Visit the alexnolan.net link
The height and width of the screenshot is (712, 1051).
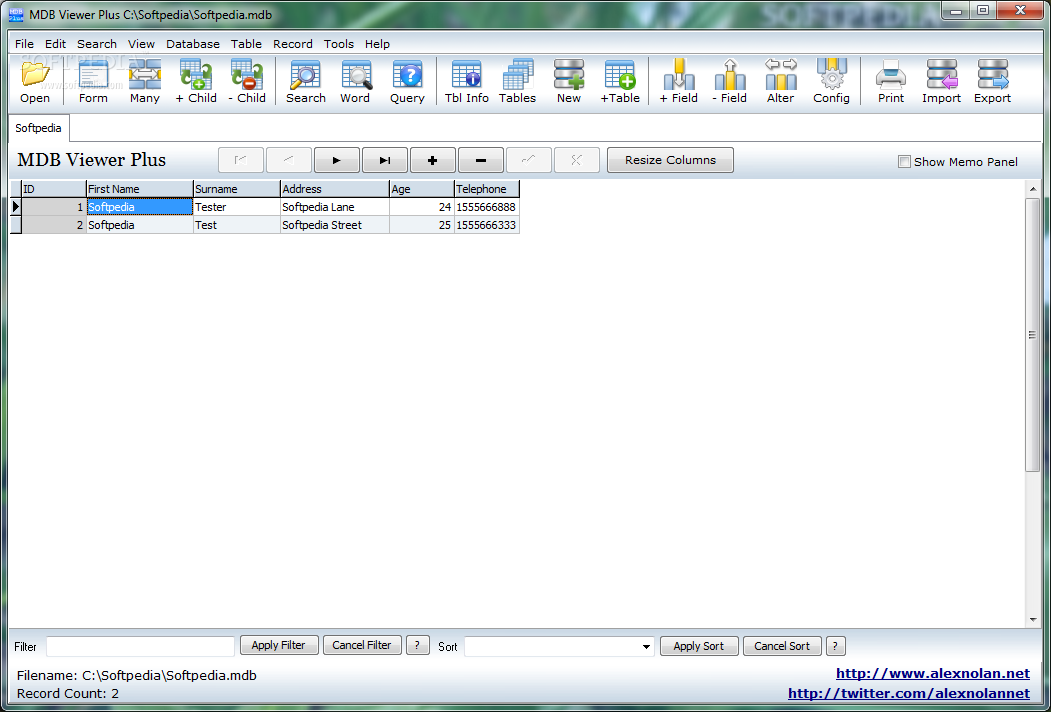point(932,674)
